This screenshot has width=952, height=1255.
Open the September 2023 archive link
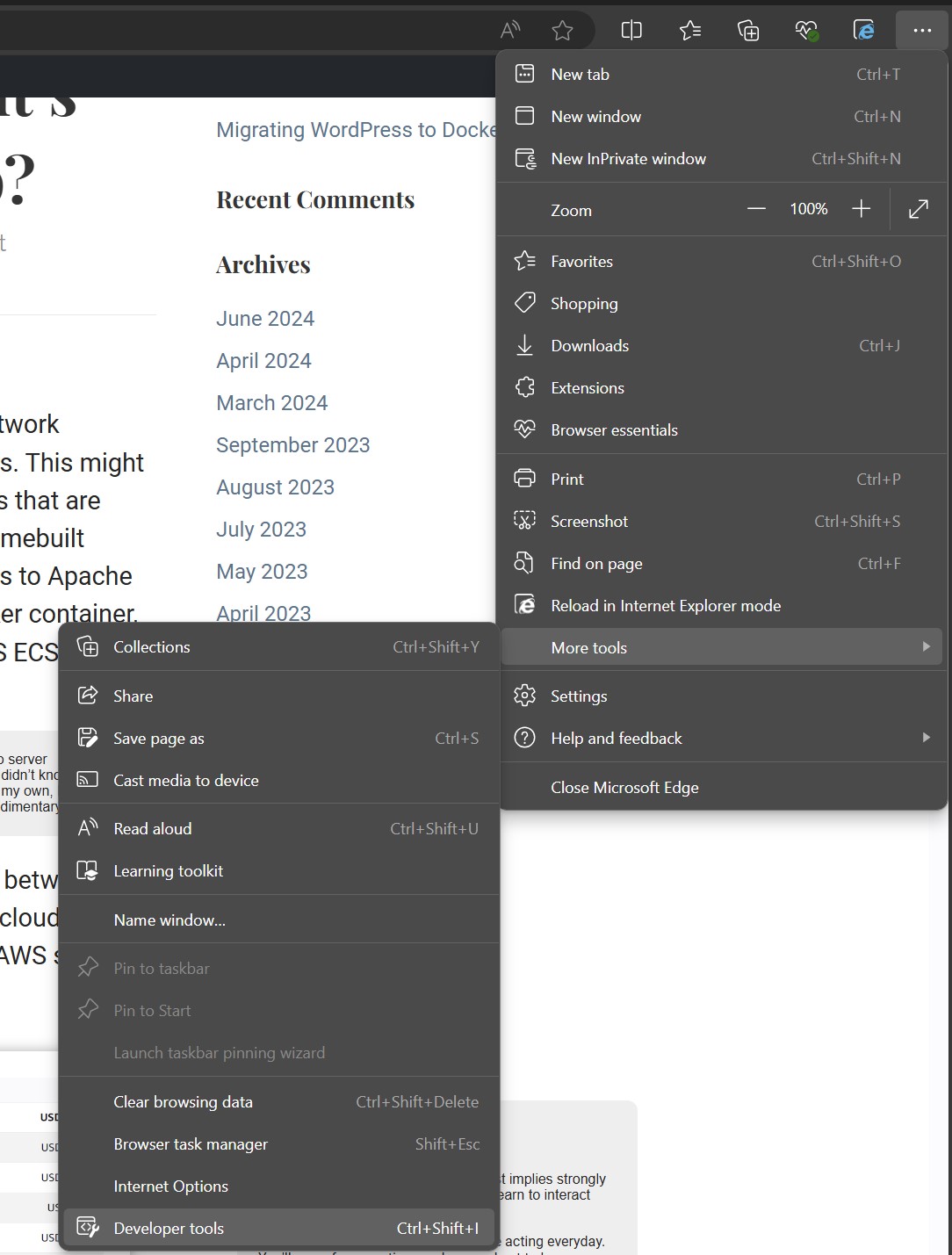click(293, 445)
